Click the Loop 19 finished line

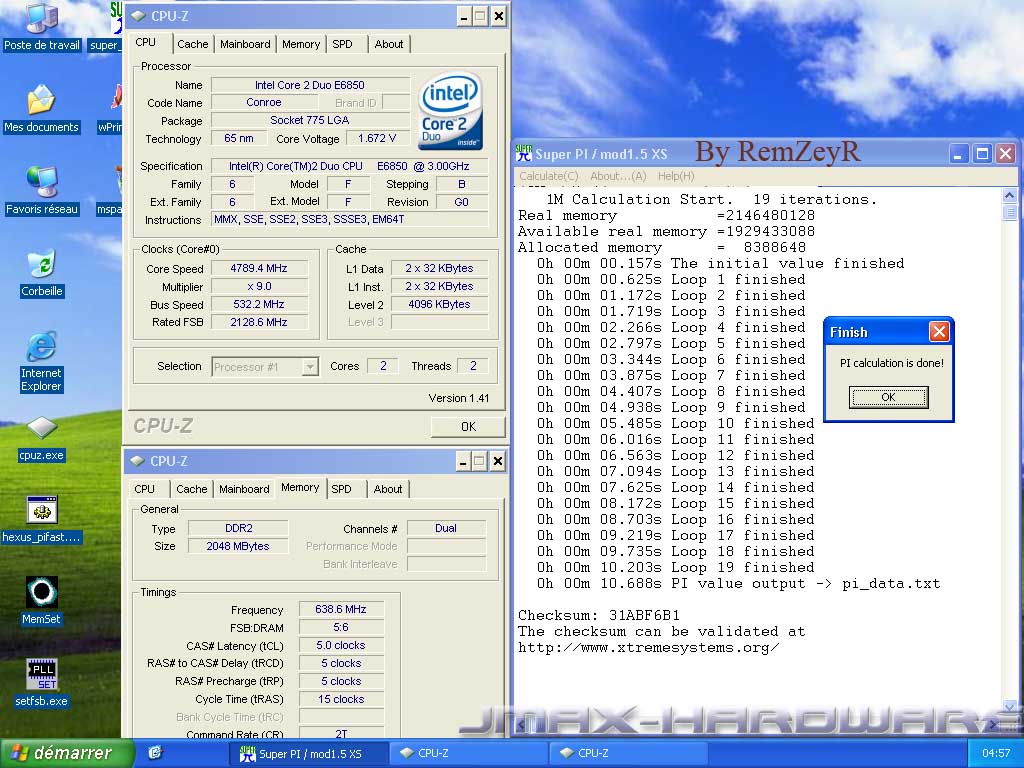pos(676,568)
